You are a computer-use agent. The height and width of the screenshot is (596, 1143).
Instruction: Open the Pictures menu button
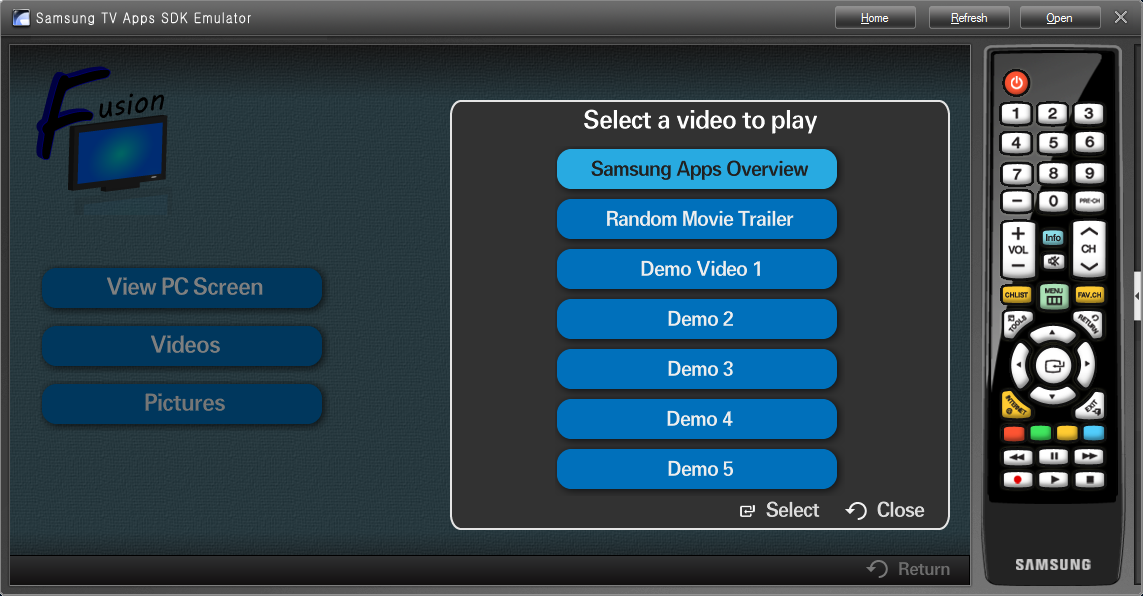(x=182, y=404)
